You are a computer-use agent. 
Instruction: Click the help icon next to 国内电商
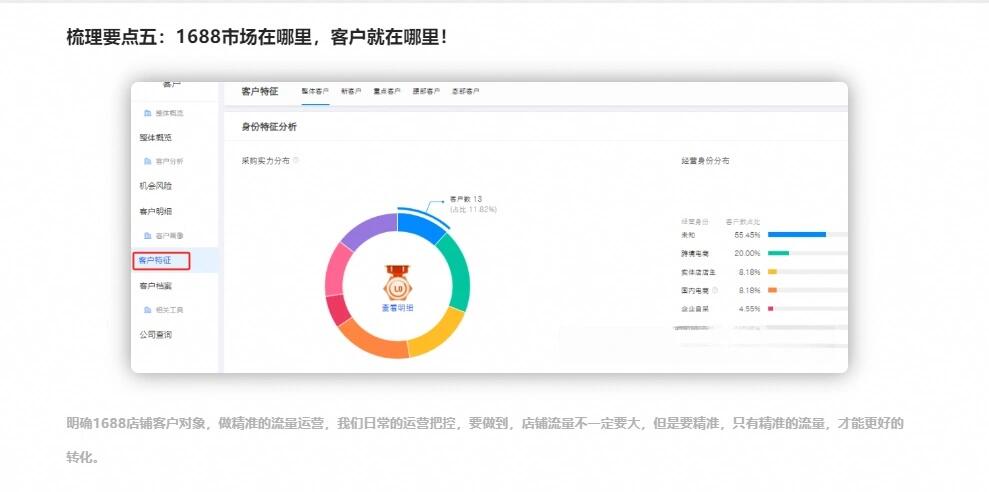715,291
